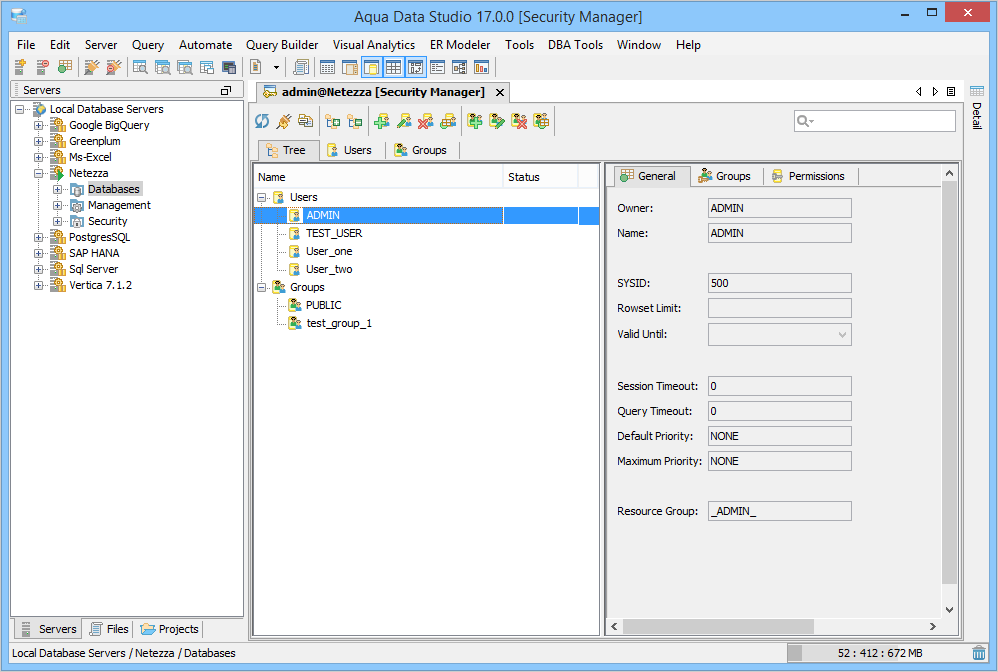
Task: Select the Vertica 7.1.2 server
Action: [100, 285]
